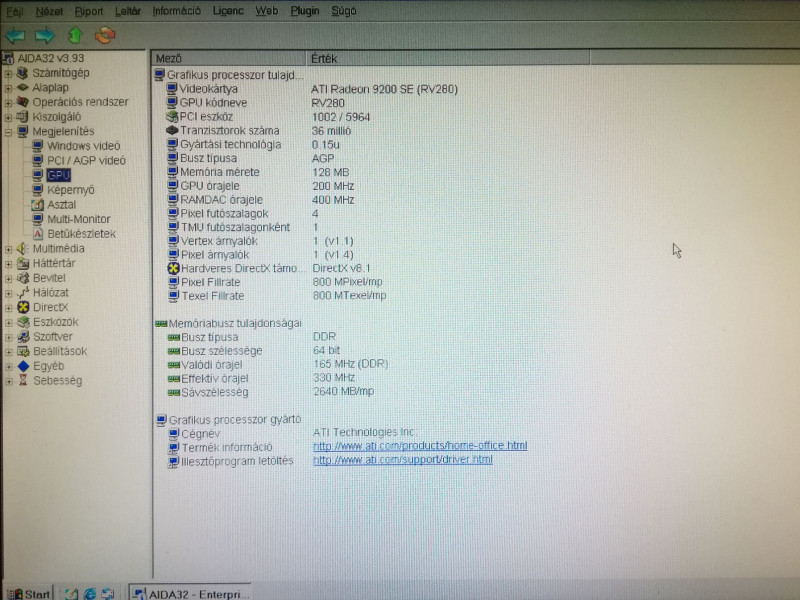The image size is (800, 600).
Task: Collapse the Megjelenítés tree node
Action: coord(8,132)
